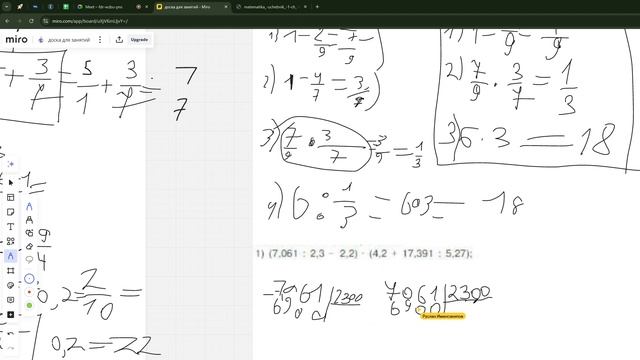Image resolution: width=640 pixels, height=360 pixels.
Task: Go back in browser history
Action: coord(7,21)
